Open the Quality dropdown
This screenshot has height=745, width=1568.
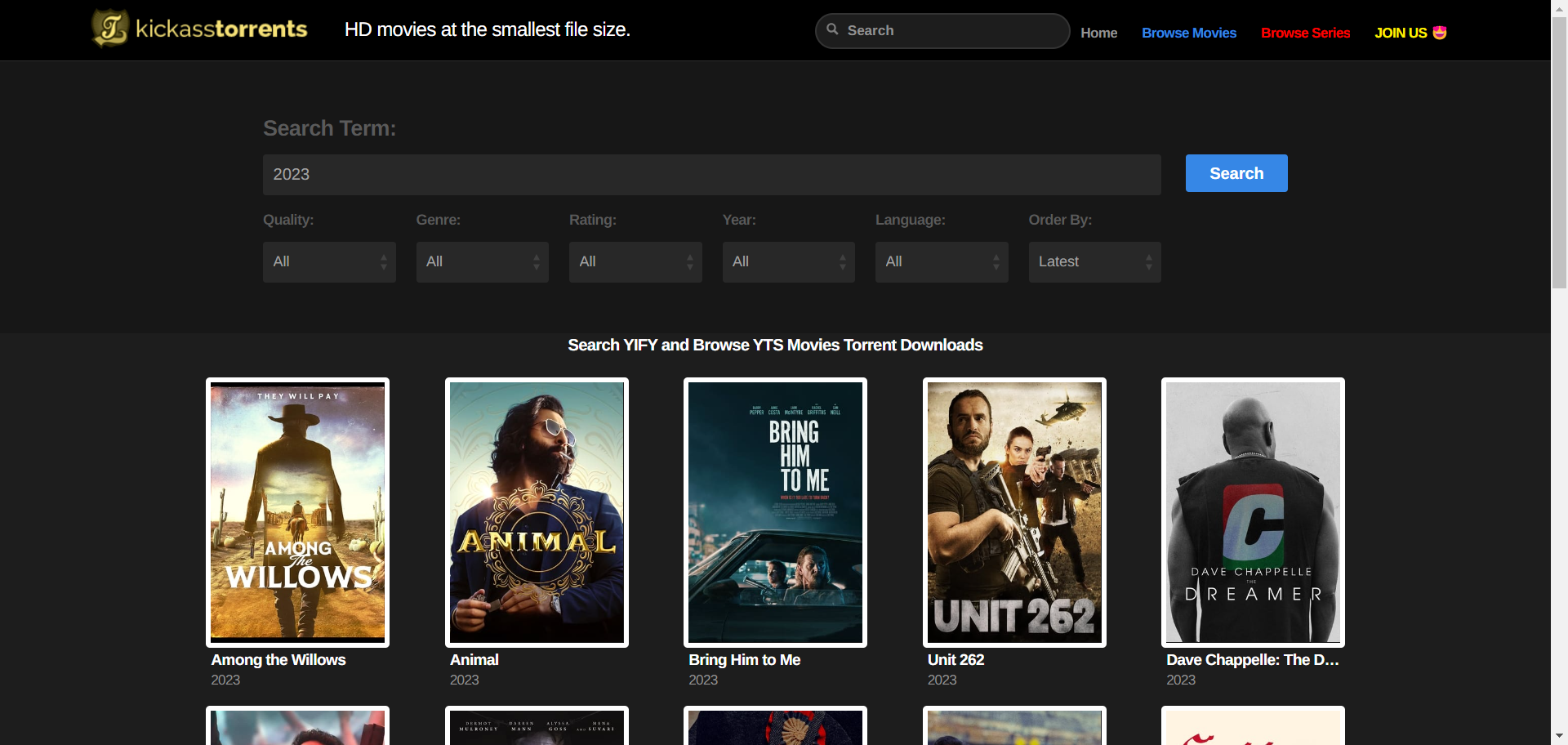[x=329, y=261]
